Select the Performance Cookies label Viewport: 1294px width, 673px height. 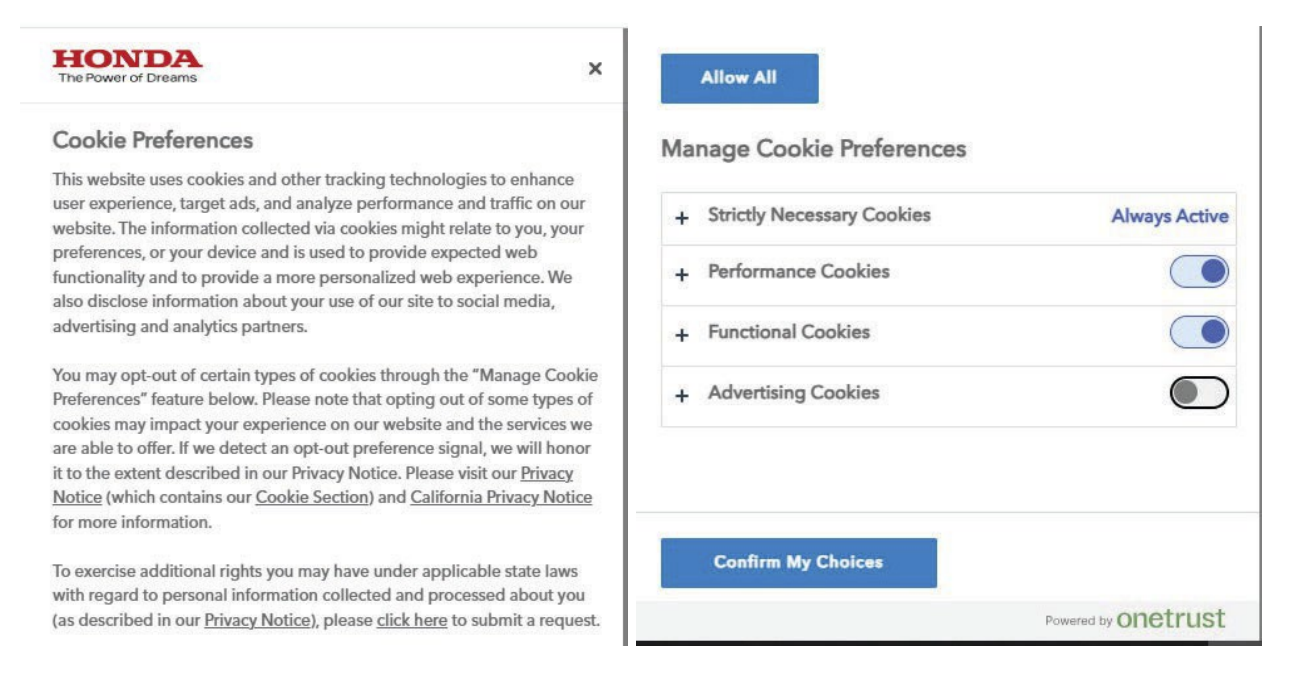[798, 271]
